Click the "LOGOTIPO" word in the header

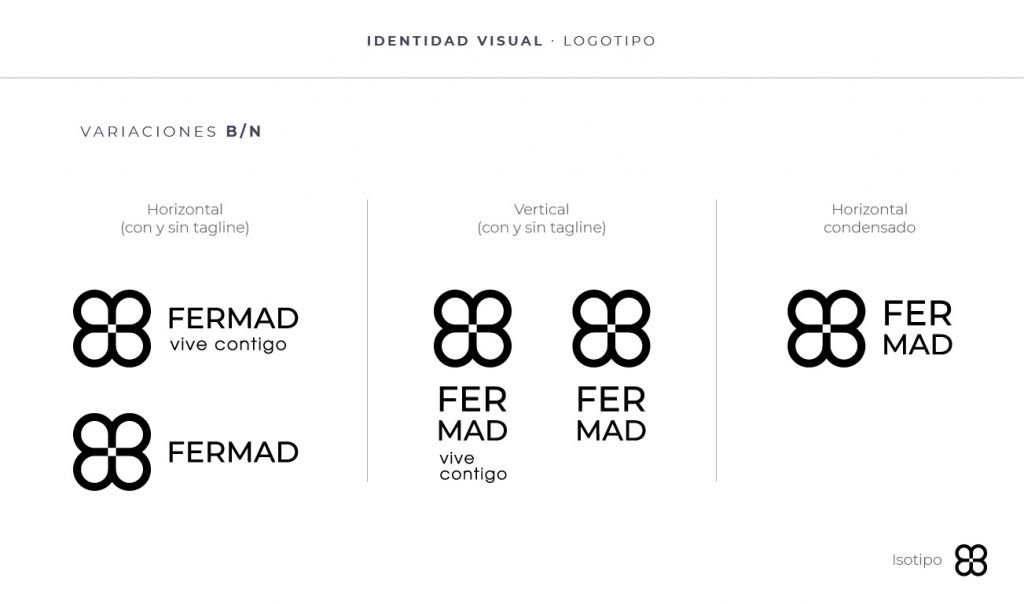click(609, 41)
